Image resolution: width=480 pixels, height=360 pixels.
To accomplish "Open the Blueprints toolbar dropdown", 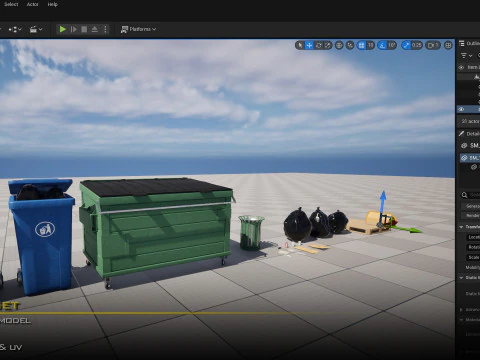I will (15, 30).
